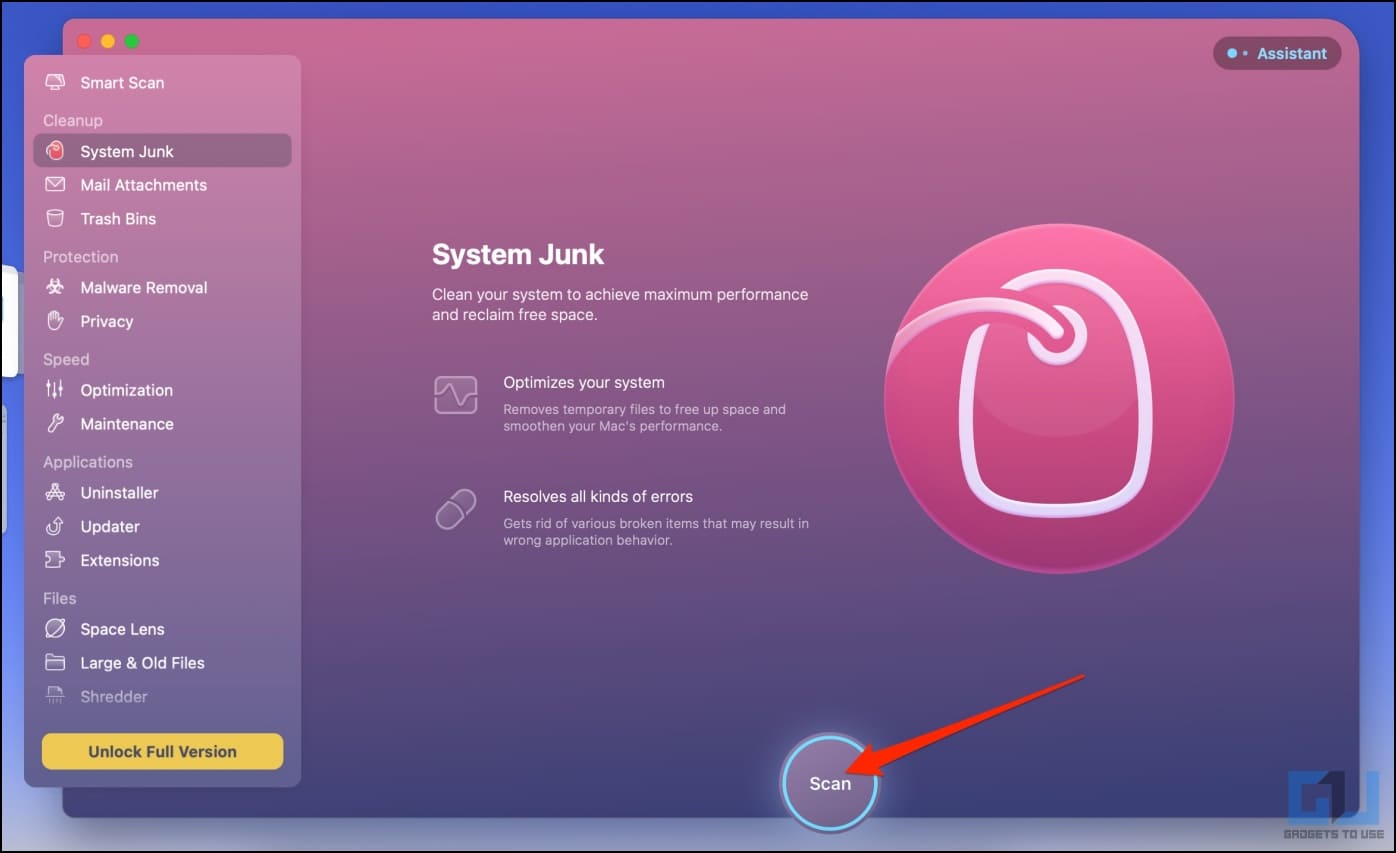Viewport: 1396px width, 853px height.
Task: Start the Scan button
Action: tap(829, 783)
